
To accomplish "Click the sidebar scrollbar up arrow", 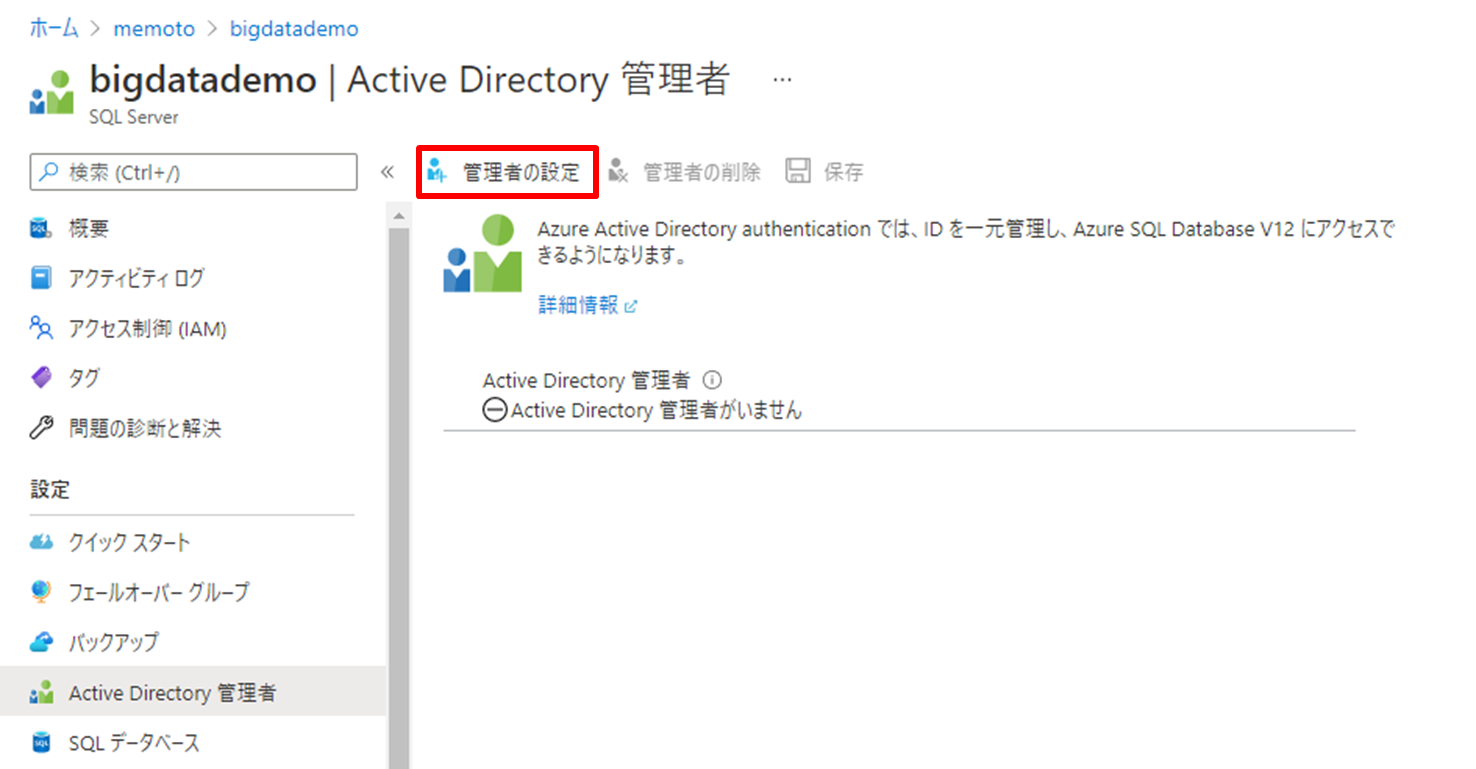I will click(x=399, y=216).
